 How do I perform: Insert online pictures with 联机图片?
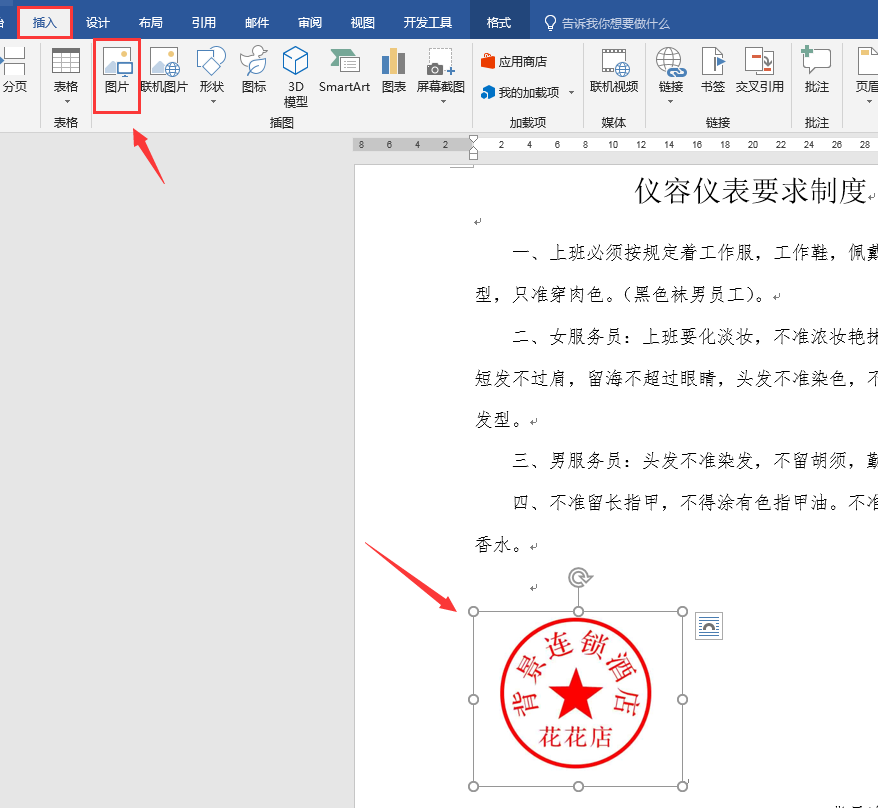[x=164, y=71]
